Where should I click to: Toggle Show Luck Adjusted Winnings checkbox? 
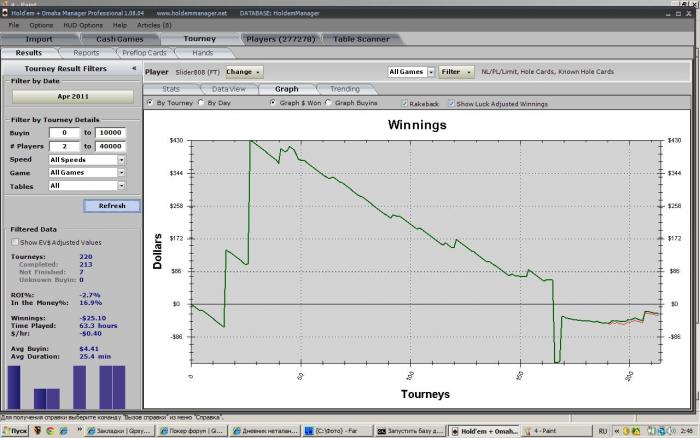451,104
